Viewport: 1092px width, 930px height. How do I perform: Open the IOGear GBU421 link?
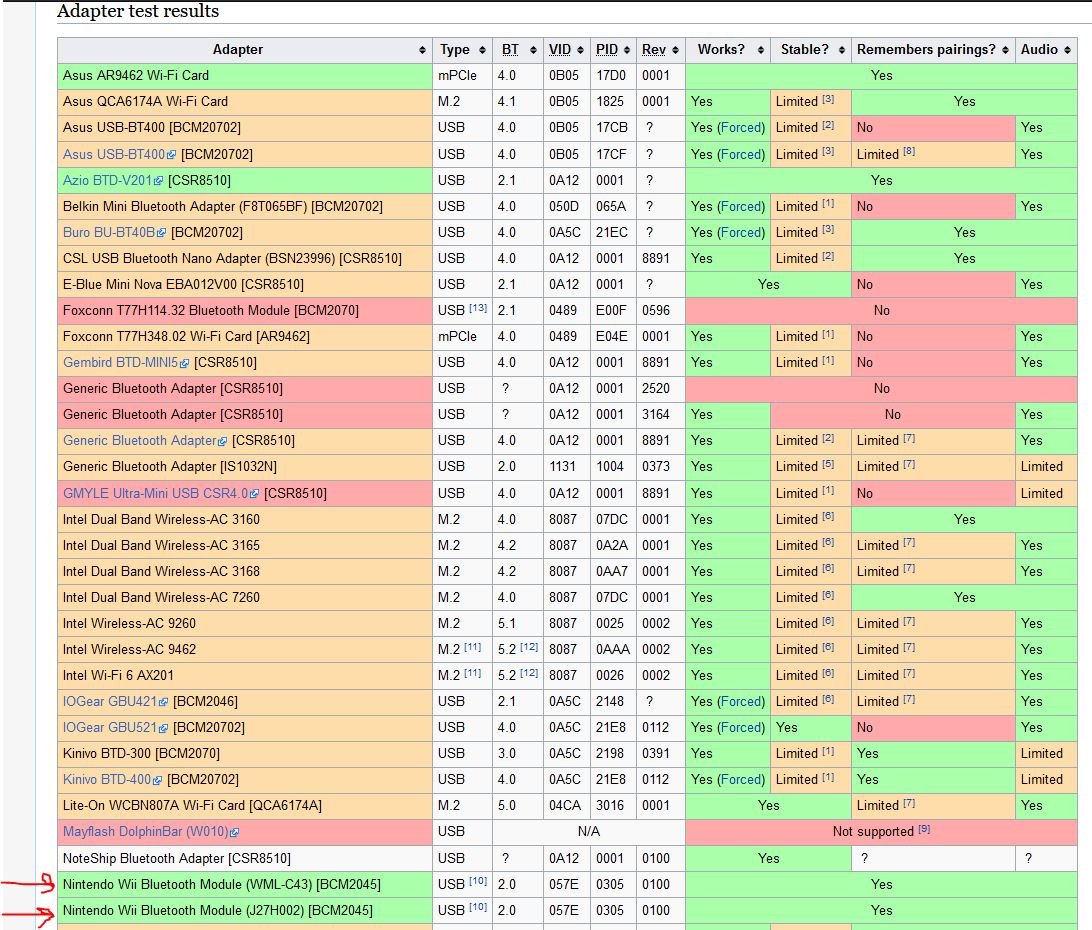115,702
